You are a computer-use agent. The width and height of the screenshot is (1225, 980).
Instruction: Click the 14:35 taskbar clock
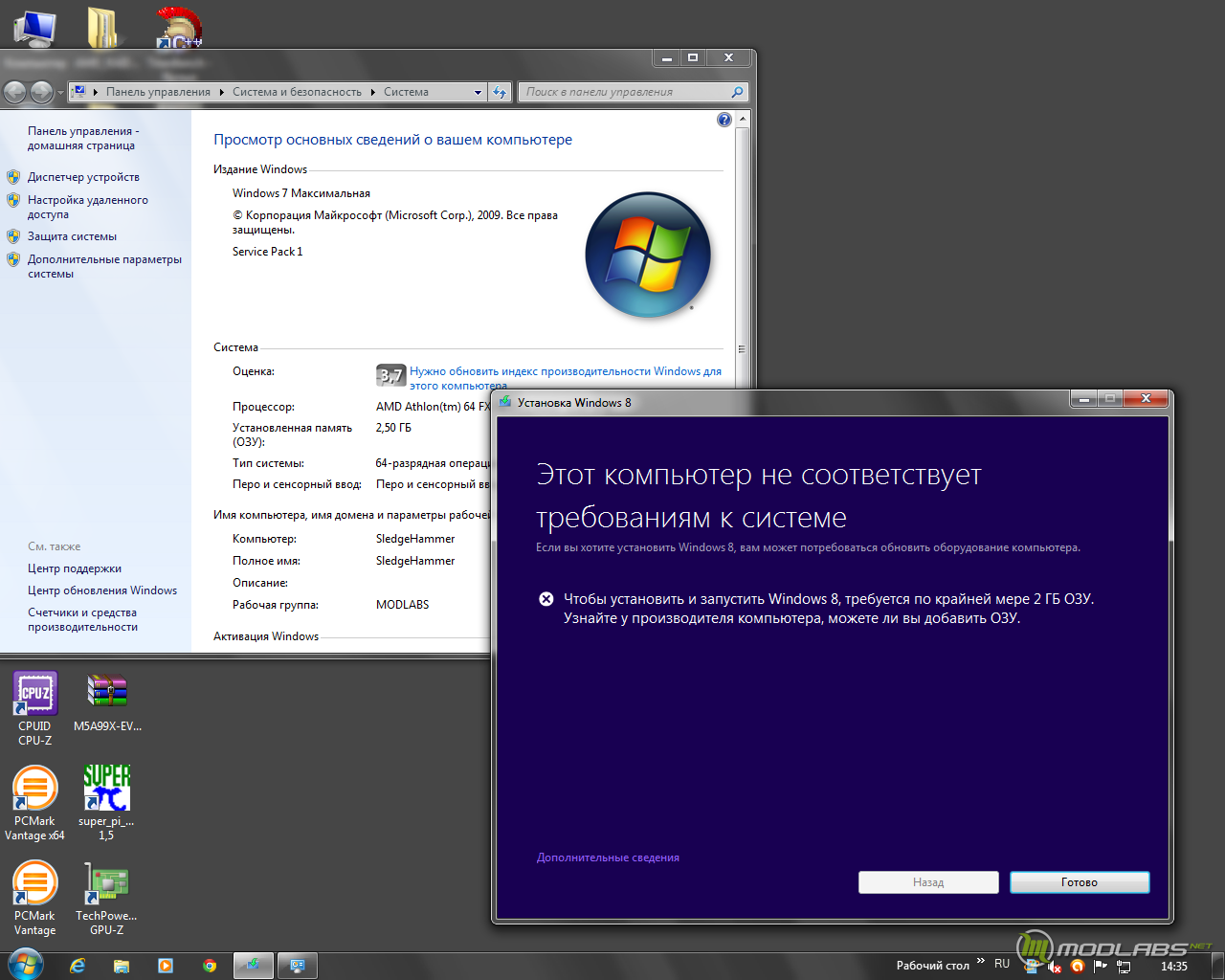pyautogui.click(x=1174, y=967)
